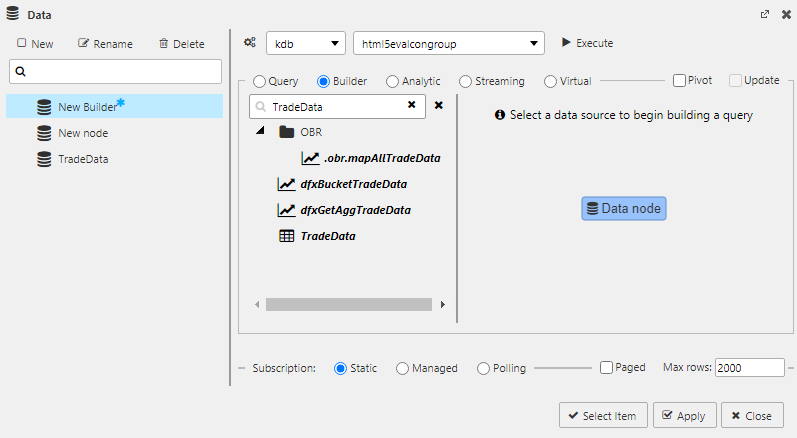
Task: Enable the Pivot checkbox
Action: pos(679,81)
